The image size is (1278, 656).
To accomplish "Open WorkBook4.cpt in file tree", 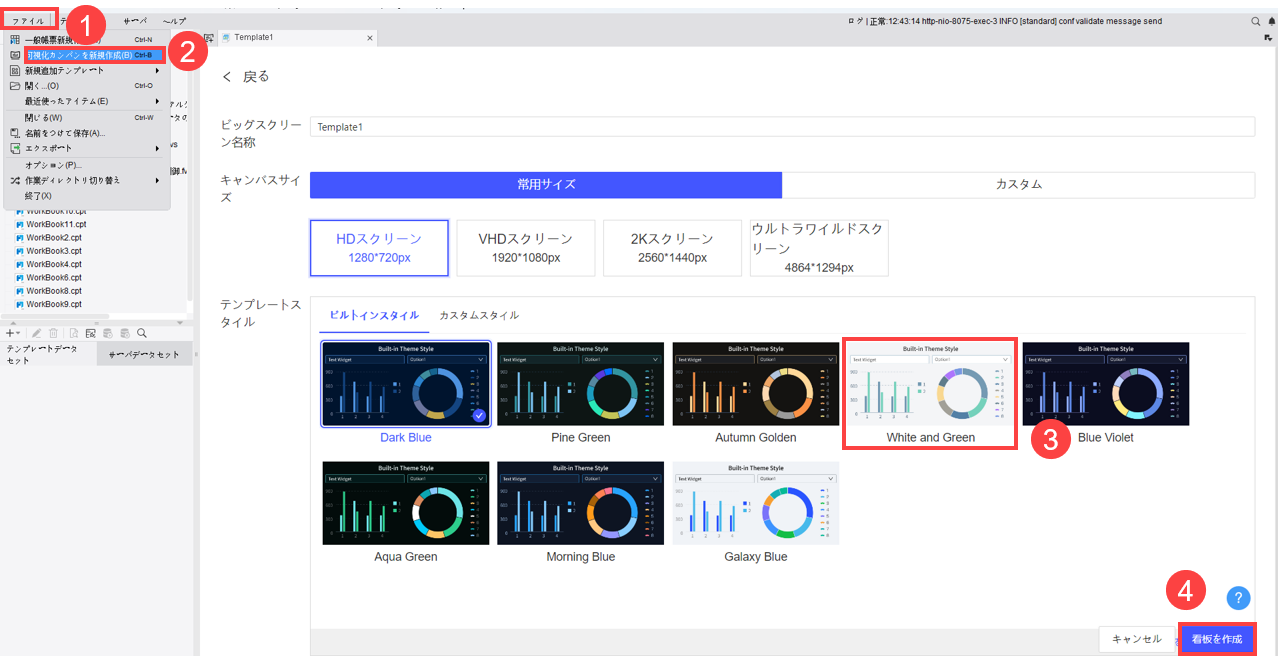I will click(54, 264).
